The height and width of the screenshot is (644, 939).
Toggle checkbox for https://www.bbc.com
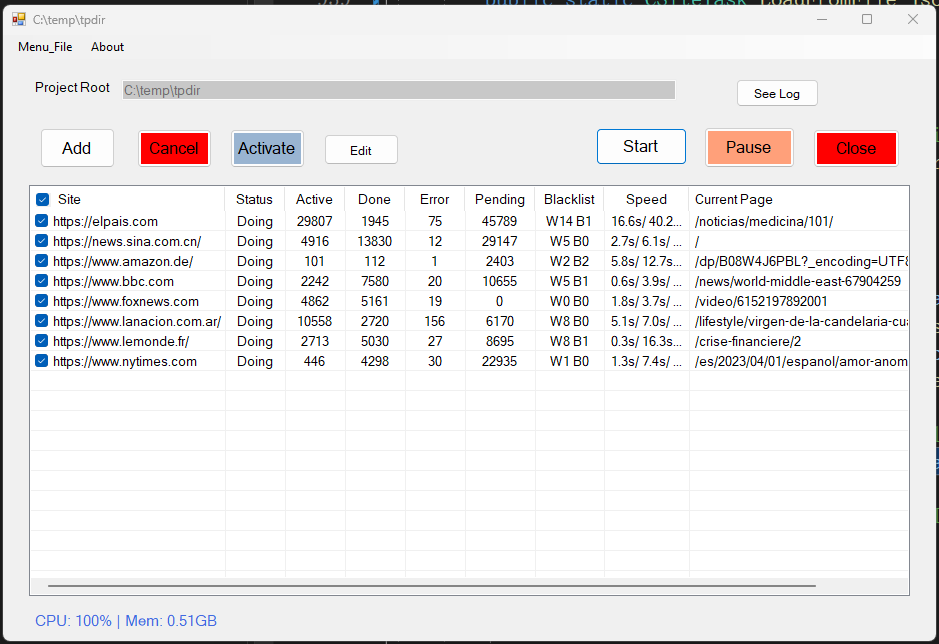point(41,281)
